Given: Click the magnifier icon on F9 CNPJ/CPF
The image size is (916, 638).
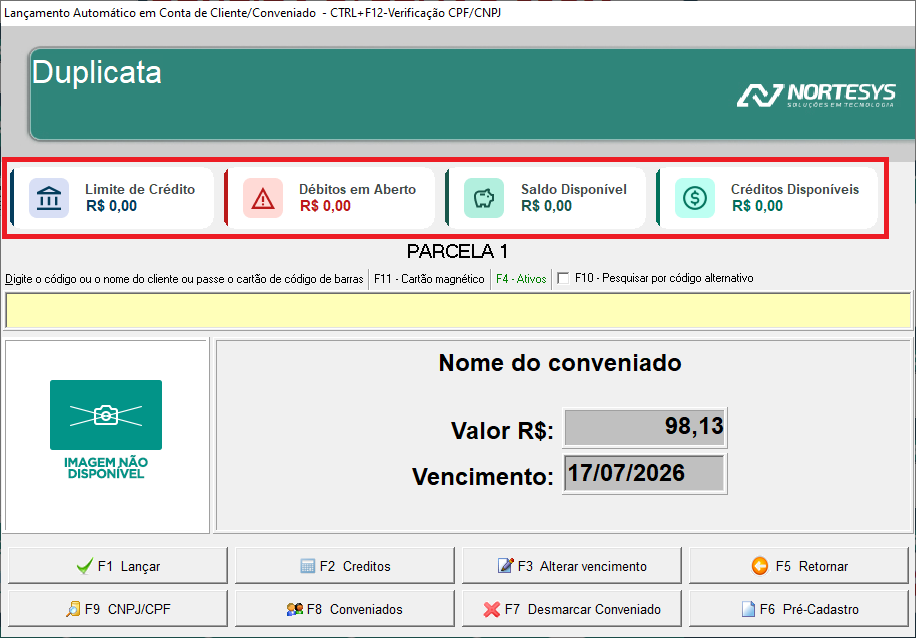Looking at the screenshot, I should [72, 609].
